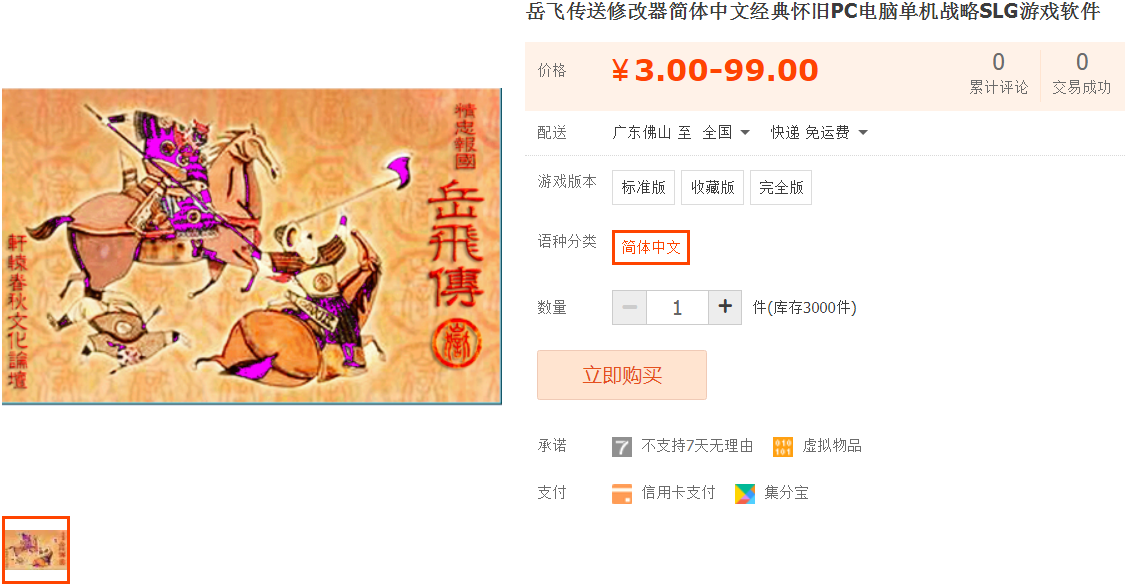Select the 收藏版 game version

712,188
